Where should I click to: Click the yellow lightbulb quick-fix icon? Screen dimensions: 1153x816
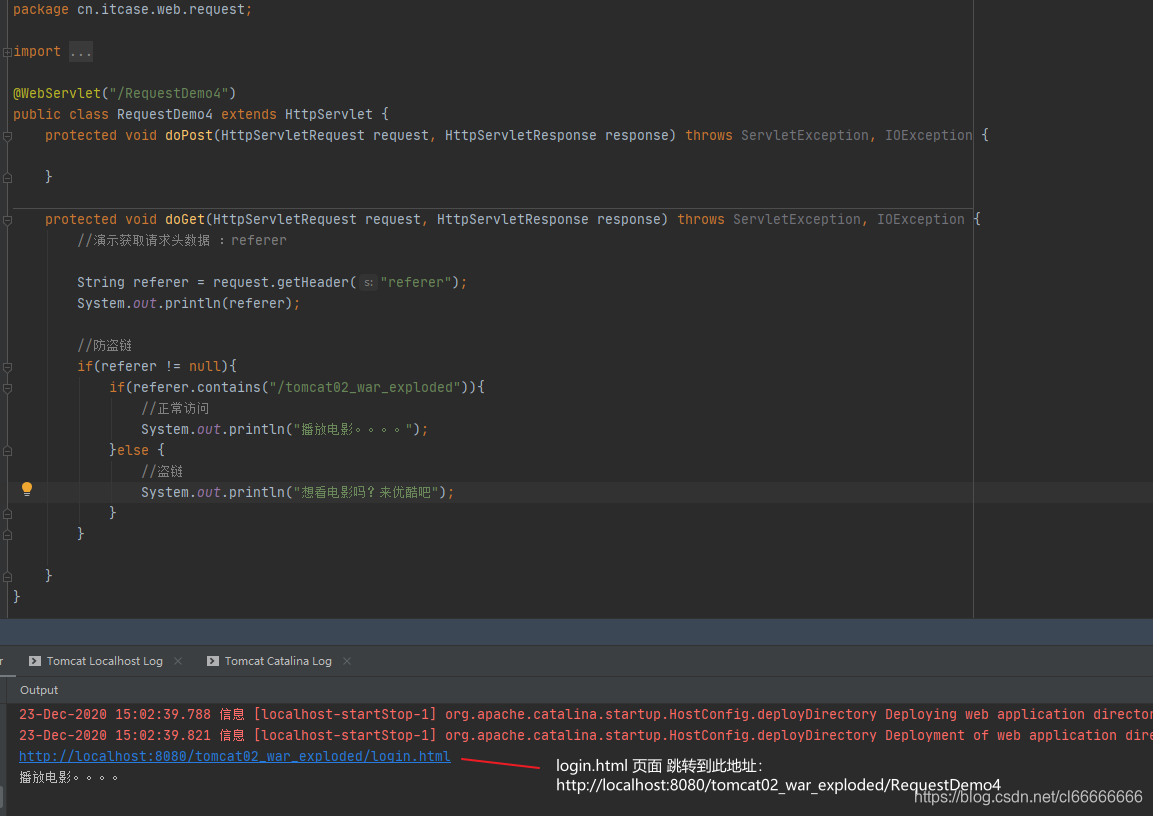(26, 489)
